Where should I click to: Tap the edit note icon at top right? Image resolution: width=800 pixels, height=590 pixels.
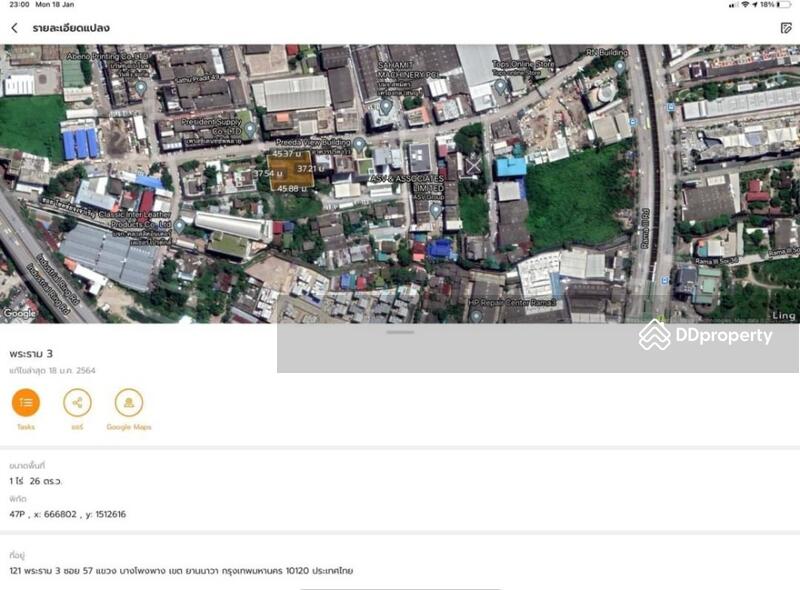[786, 28]
